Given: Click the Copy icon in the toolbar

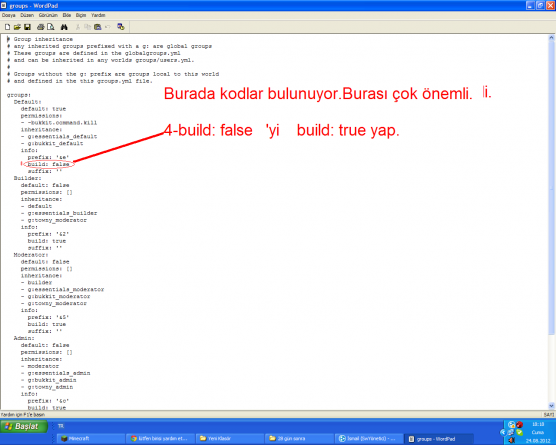Looking at the screenshot, I should [88, 27].
